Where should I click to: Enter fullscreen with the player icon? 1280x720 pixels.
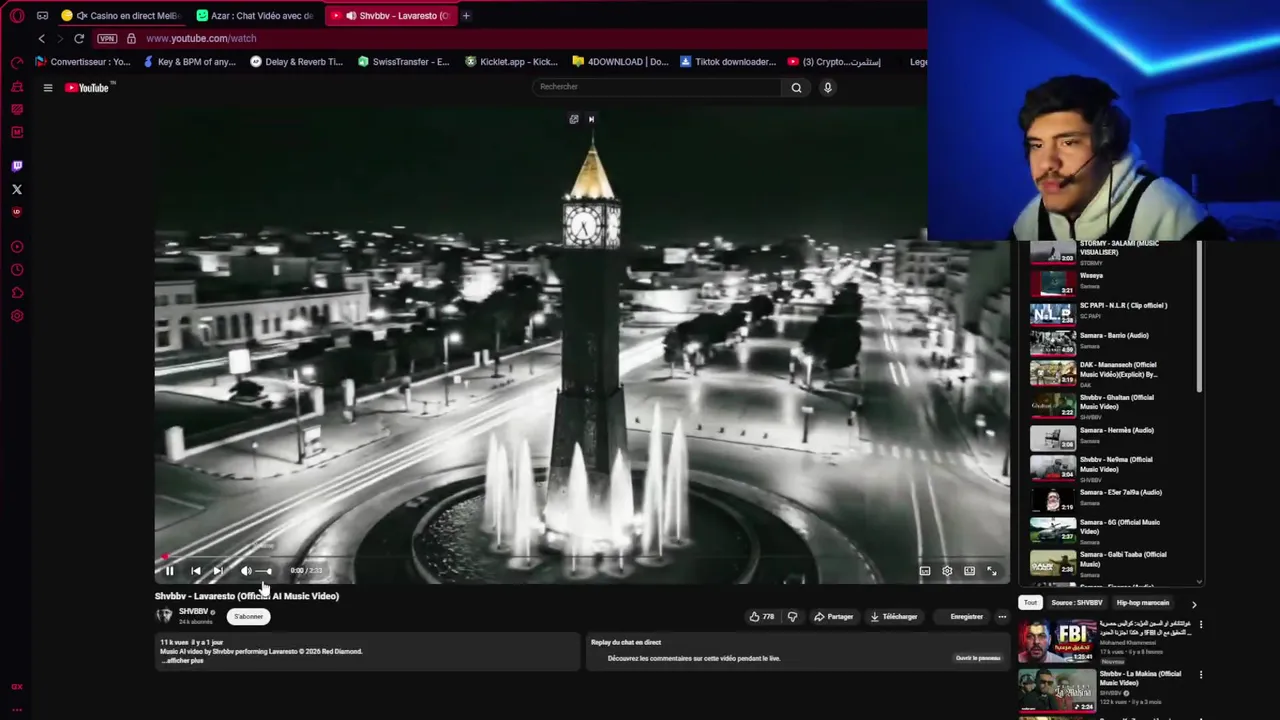(992, 571)
